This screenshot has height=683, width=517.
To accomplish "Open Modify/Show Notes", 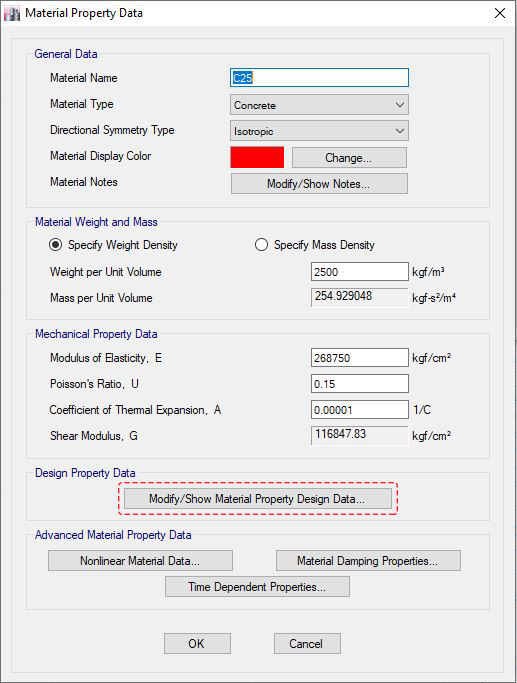I will click(319, 184).
